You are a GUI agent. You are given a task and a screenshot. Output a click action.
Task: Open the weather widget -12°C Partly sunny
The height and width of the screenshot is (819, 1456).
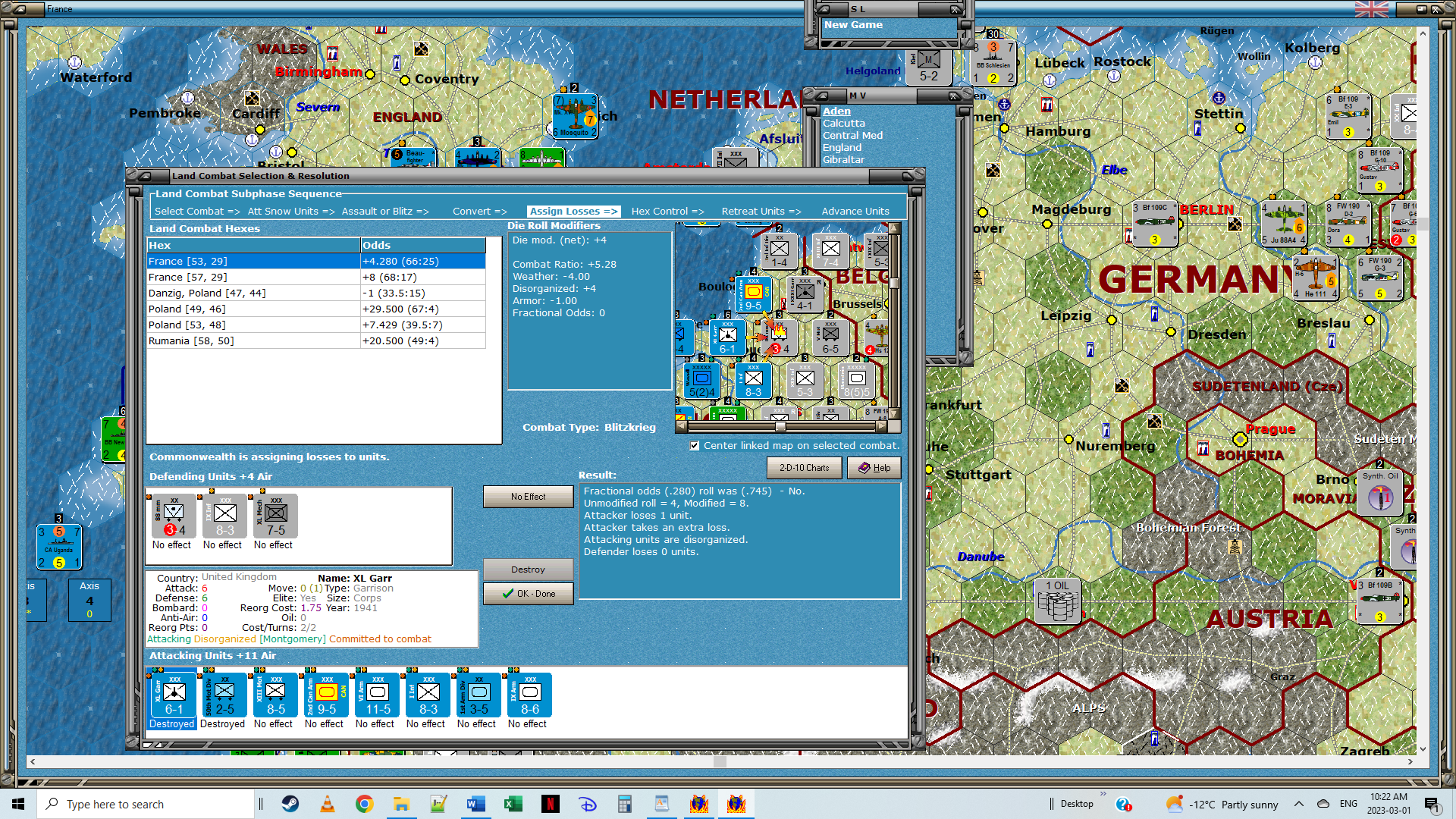pos(1222,805)
